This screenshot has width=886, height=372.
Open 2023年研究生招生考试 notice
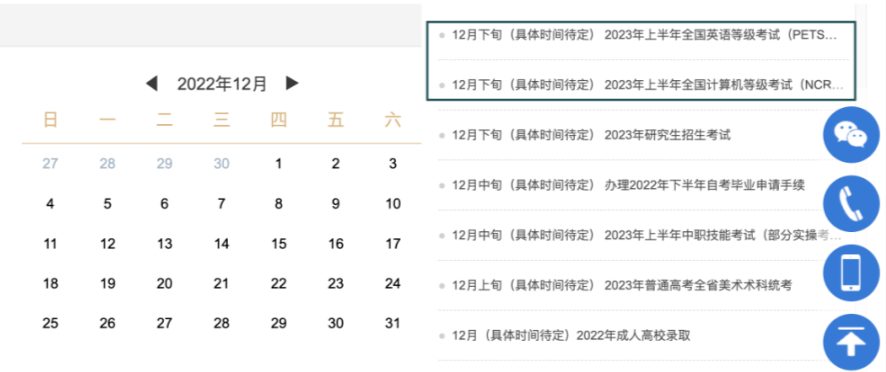click(x=591, y=135)
